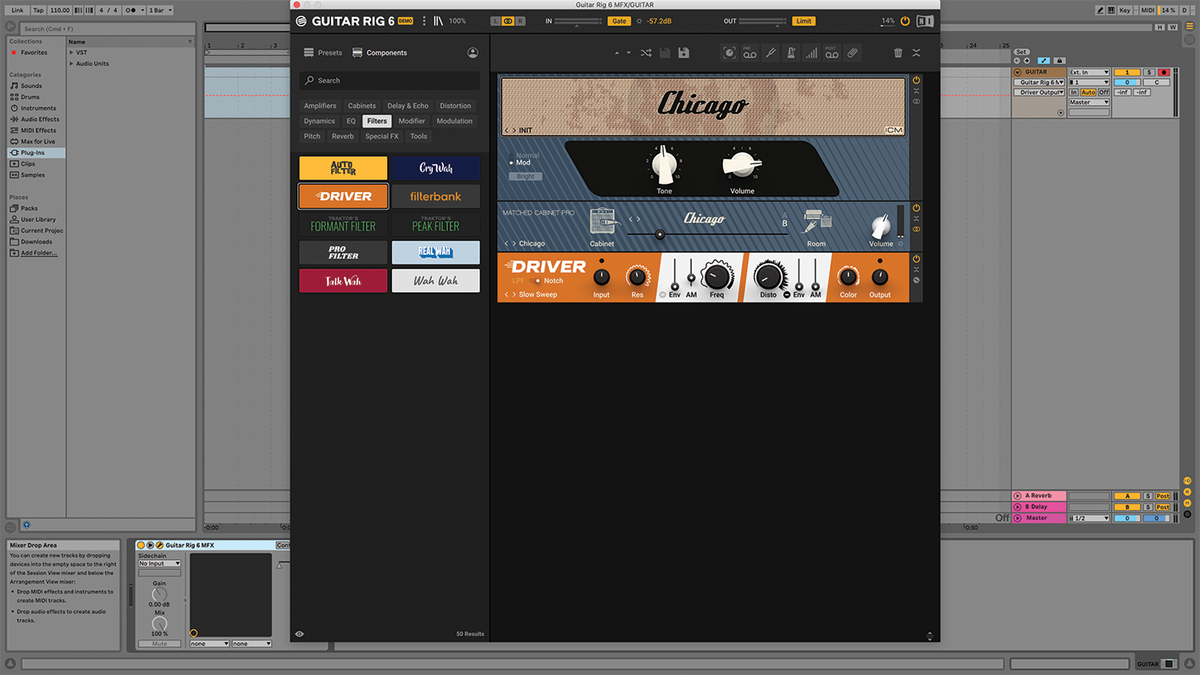Viewport: 1200px width, 675px height.
Task: Click the trash icon to delete a component
Action: tap(897, 52)
